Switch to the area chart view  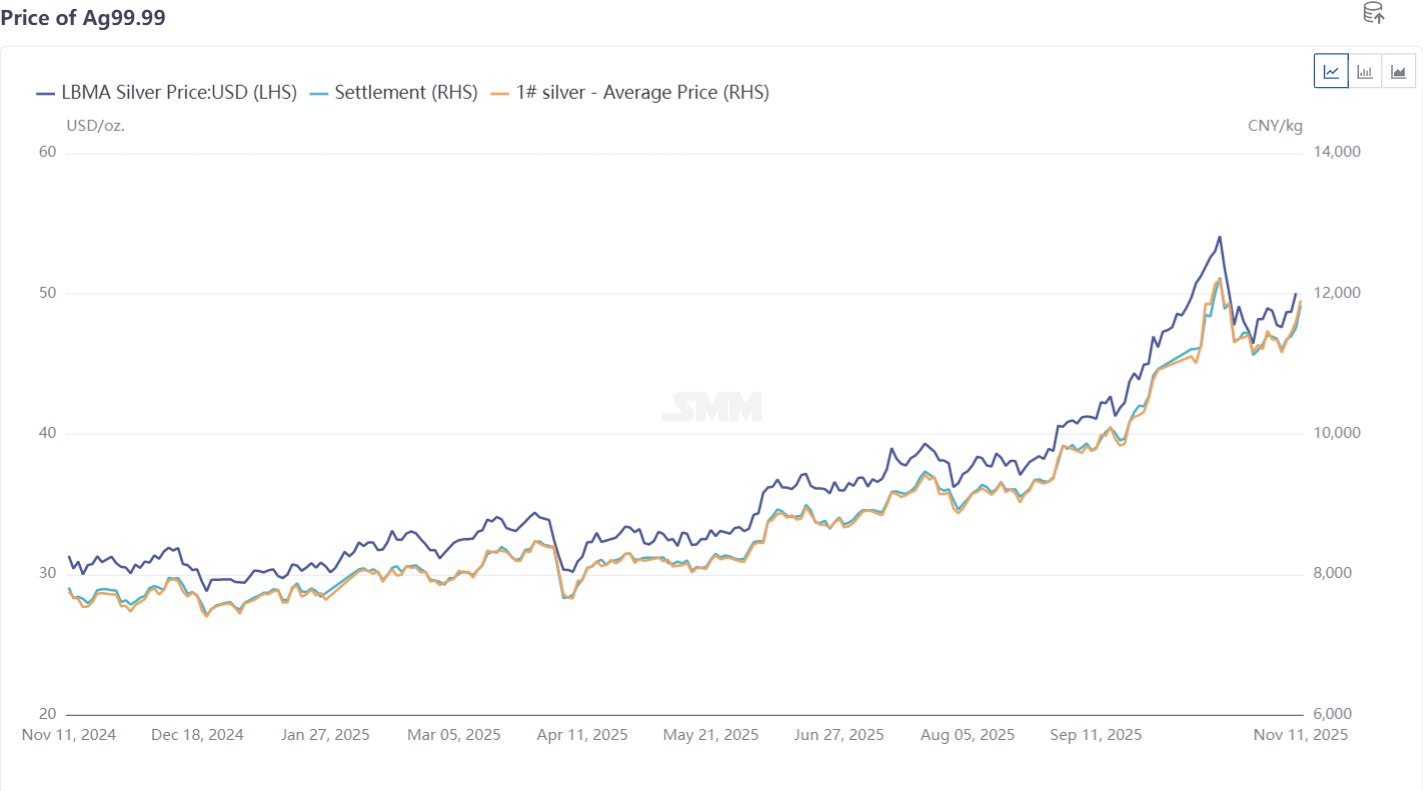(x=1398, y=71)
